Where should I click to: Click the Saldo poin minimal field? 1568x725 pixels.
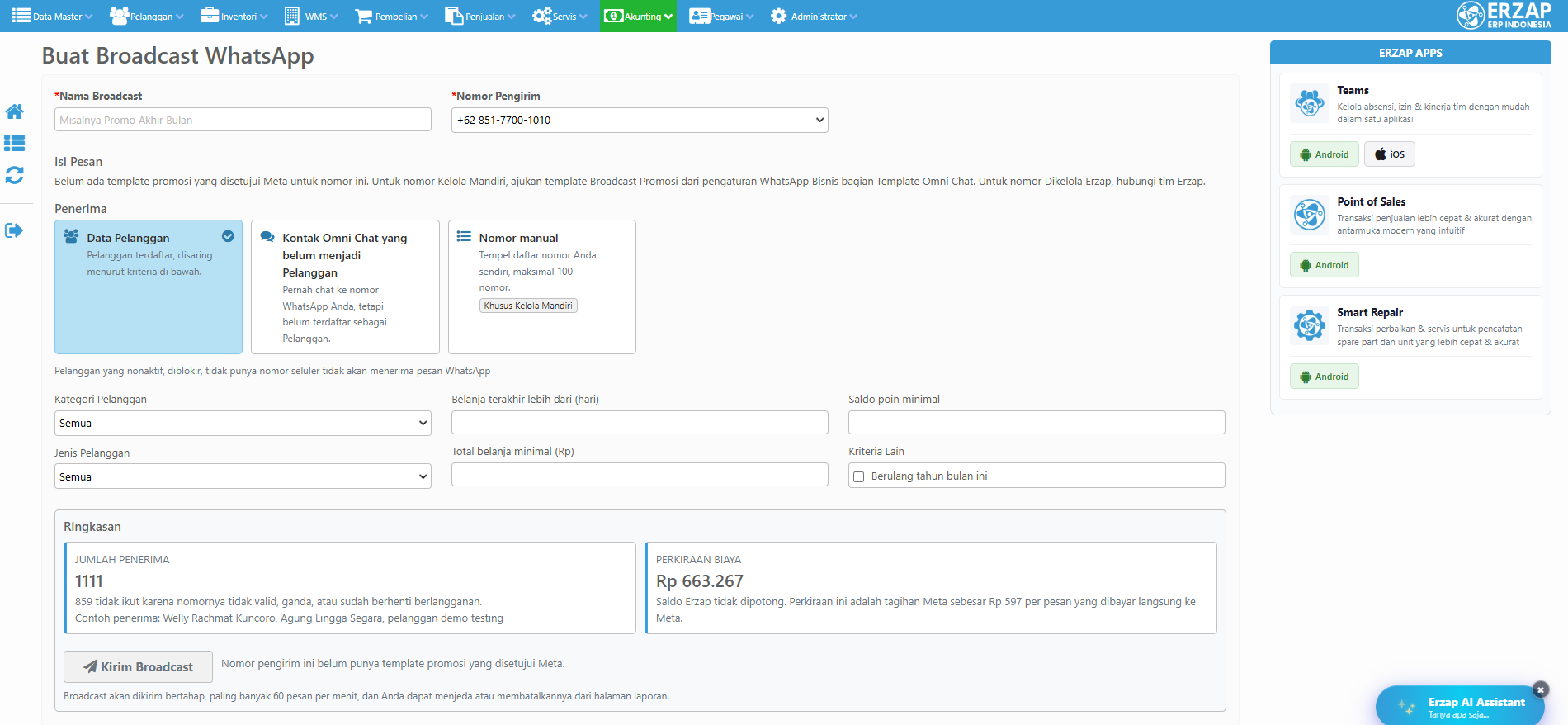(1037, 422)
